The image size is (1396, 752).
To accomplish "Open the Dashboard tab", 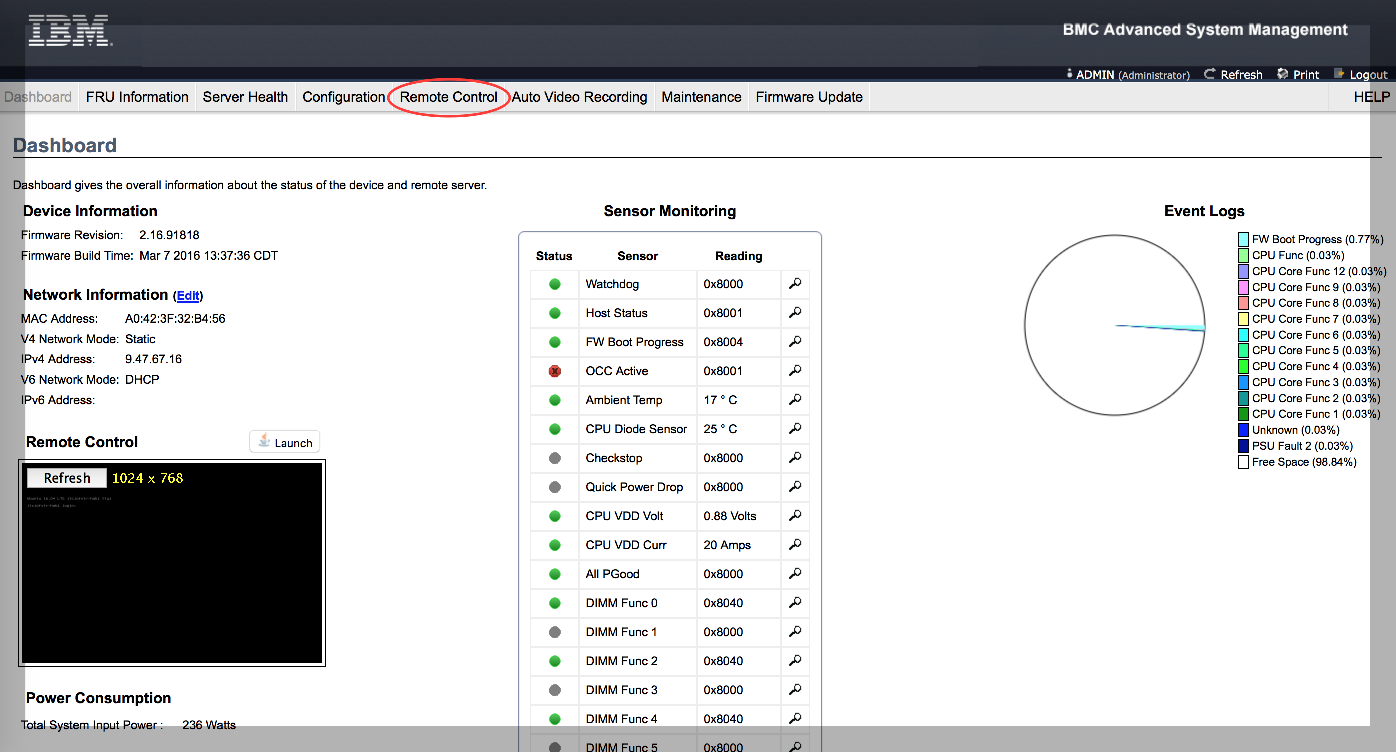I will (38, 97).
